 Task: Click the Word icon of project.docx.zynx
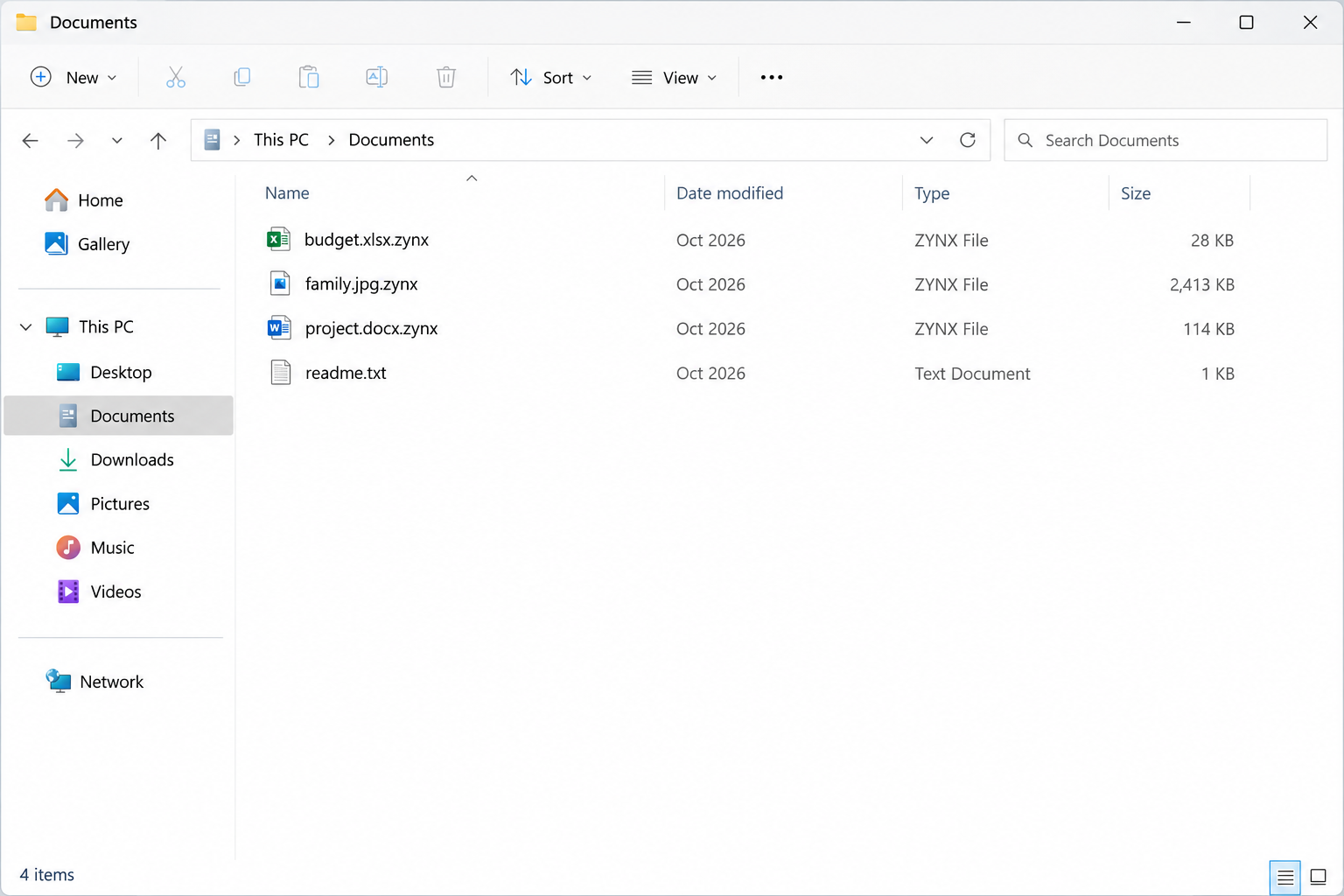pos(279,328)
